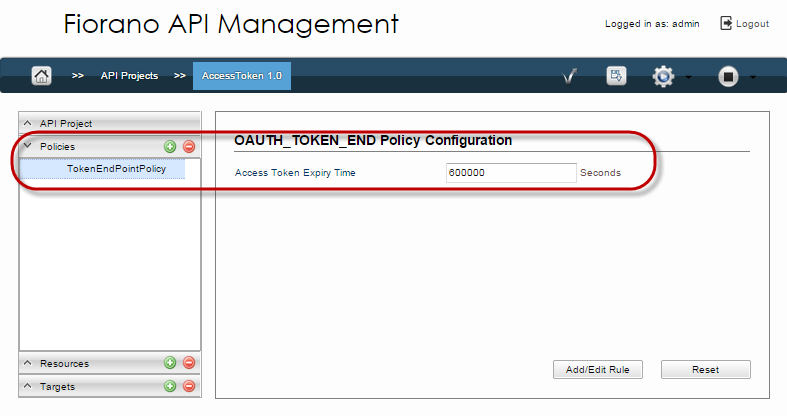The width and height of the screenshot is (787, 417).
Task: Click the stop circle icon
Action: [x=728, y=76]
